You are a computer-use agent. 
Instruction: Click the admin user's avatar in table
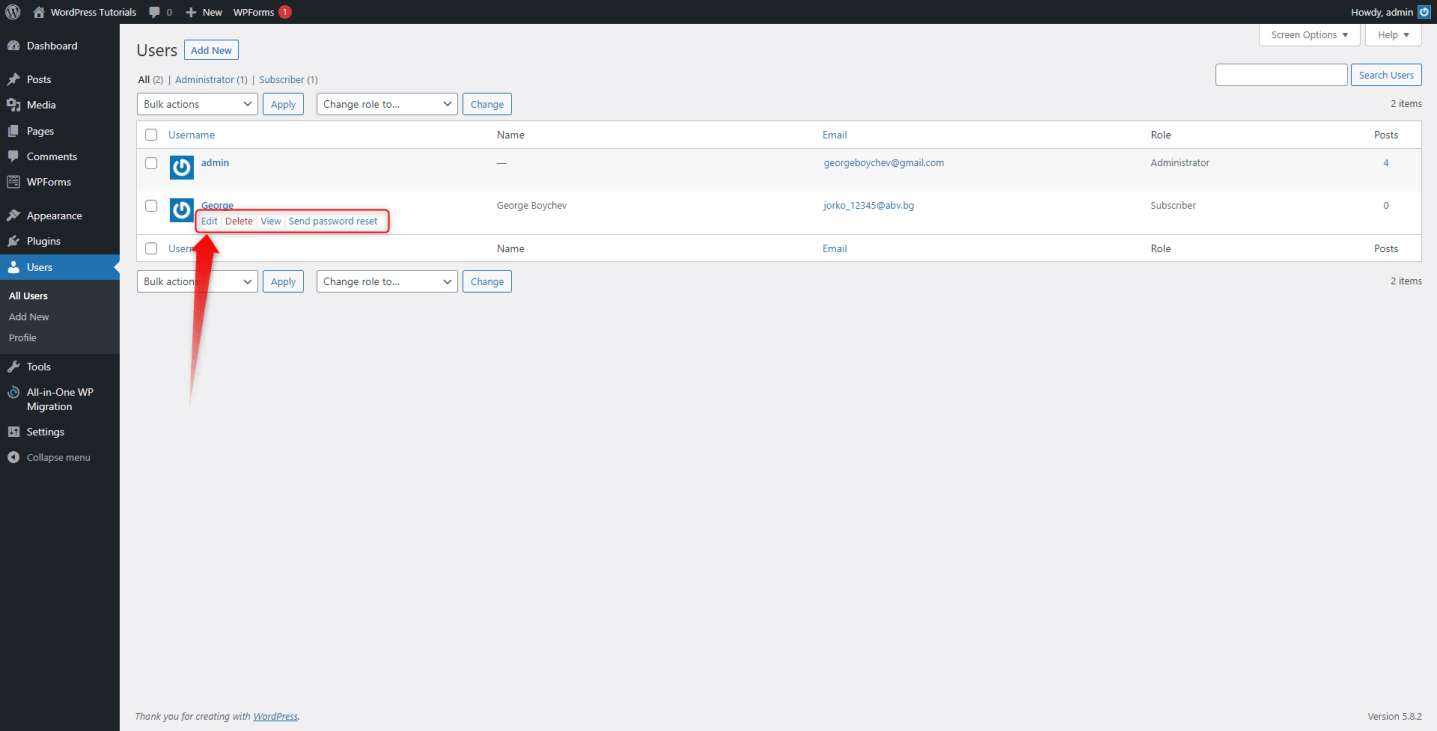(182, 168)
